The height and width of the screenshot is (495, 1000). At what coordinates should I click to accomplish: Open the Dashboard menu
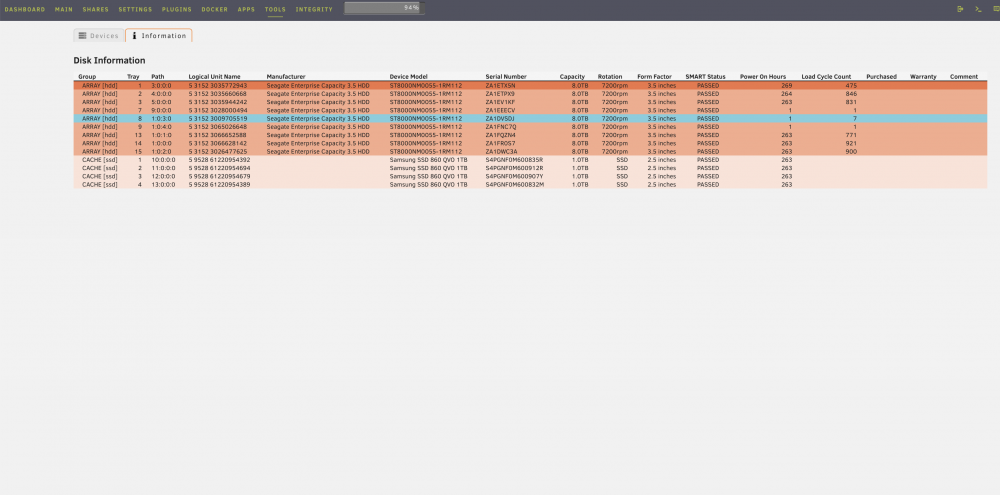coord(25,10)
